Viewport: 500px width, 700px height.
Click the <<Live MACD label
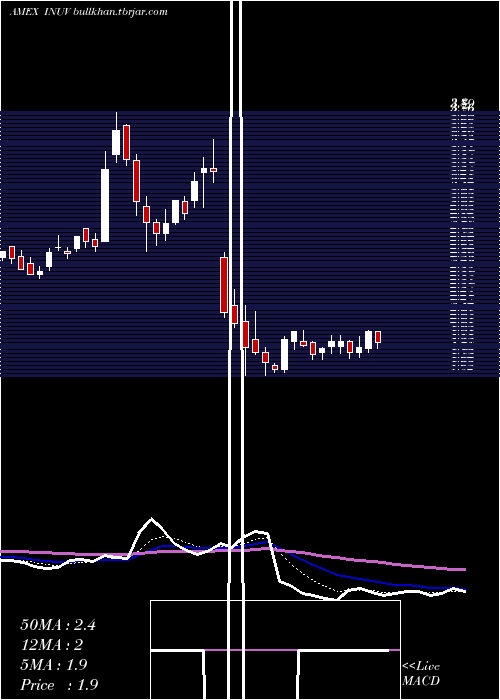coord(421,674)
